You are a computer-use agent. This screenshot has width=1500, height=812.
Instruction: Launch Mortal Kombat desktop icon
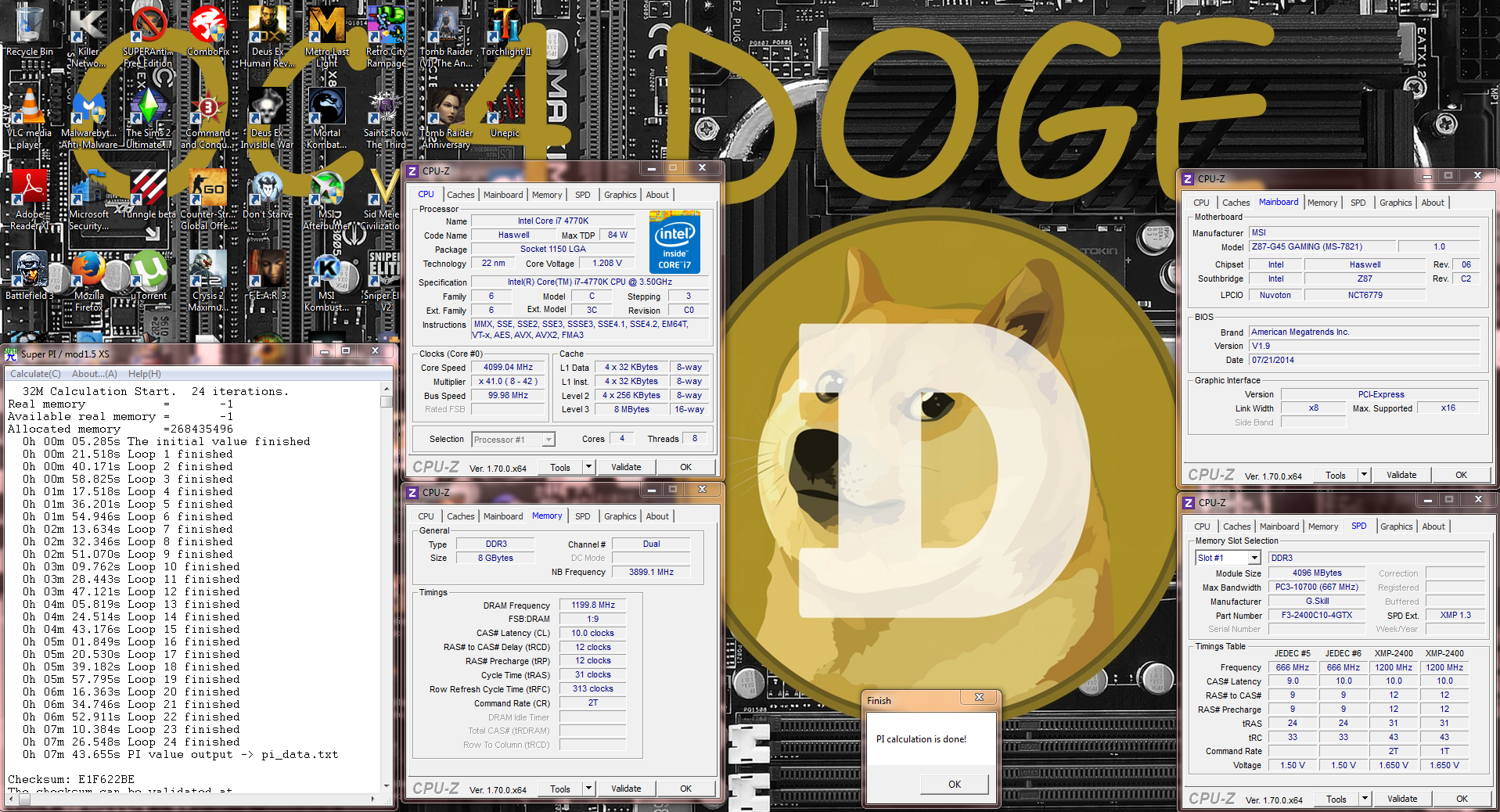[327, 117]
